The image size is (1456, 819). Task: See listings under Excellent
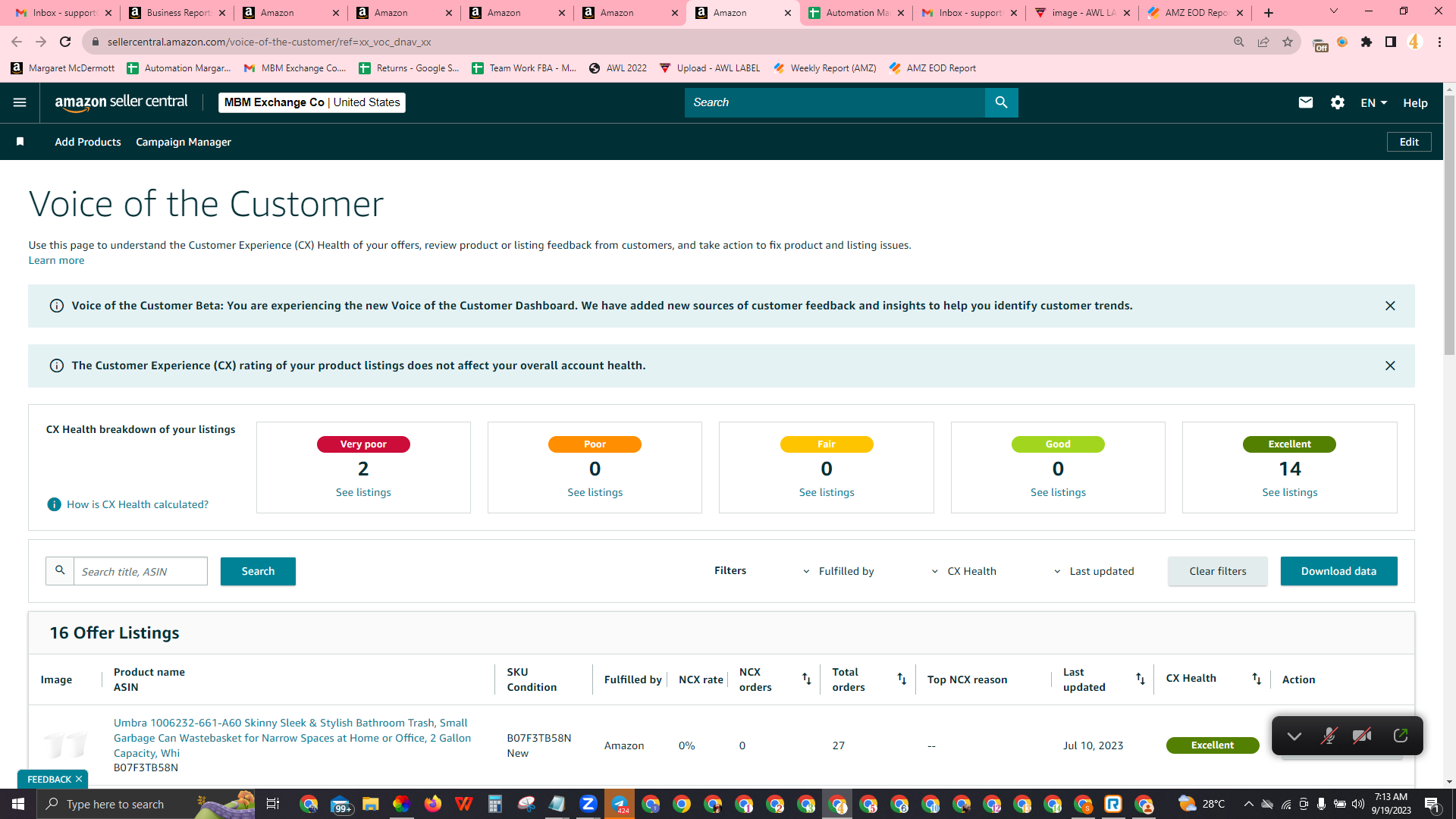pyautogui.click(x=1289, y=492)
